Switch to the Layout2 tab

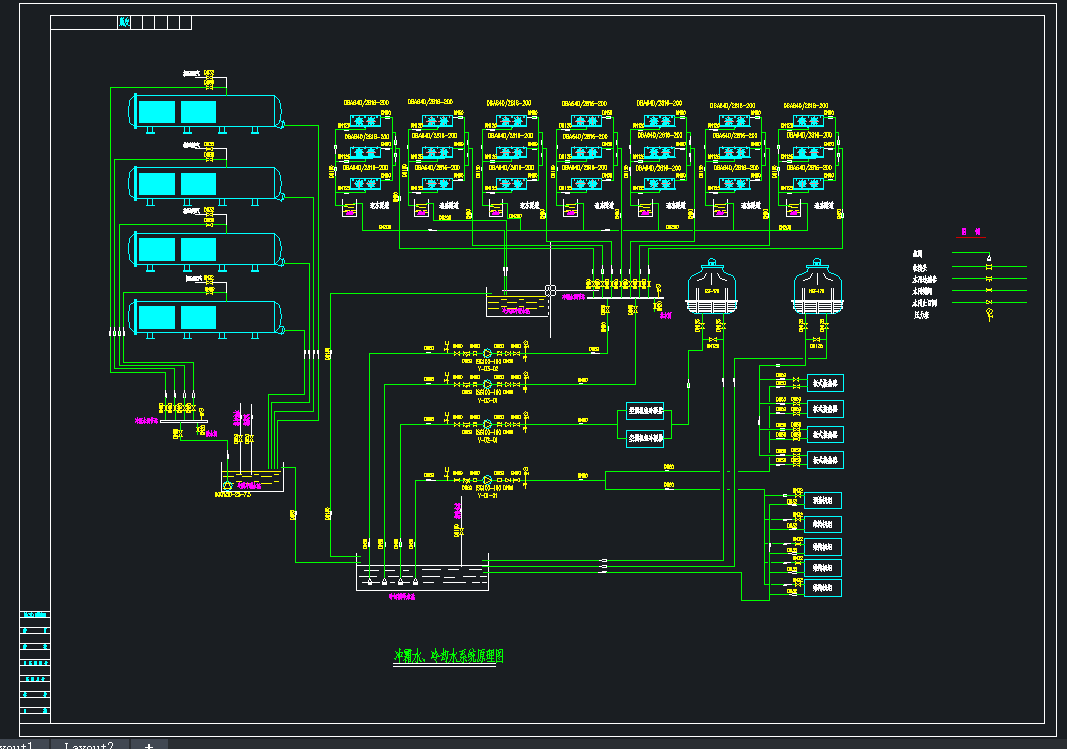coord(89,744)
